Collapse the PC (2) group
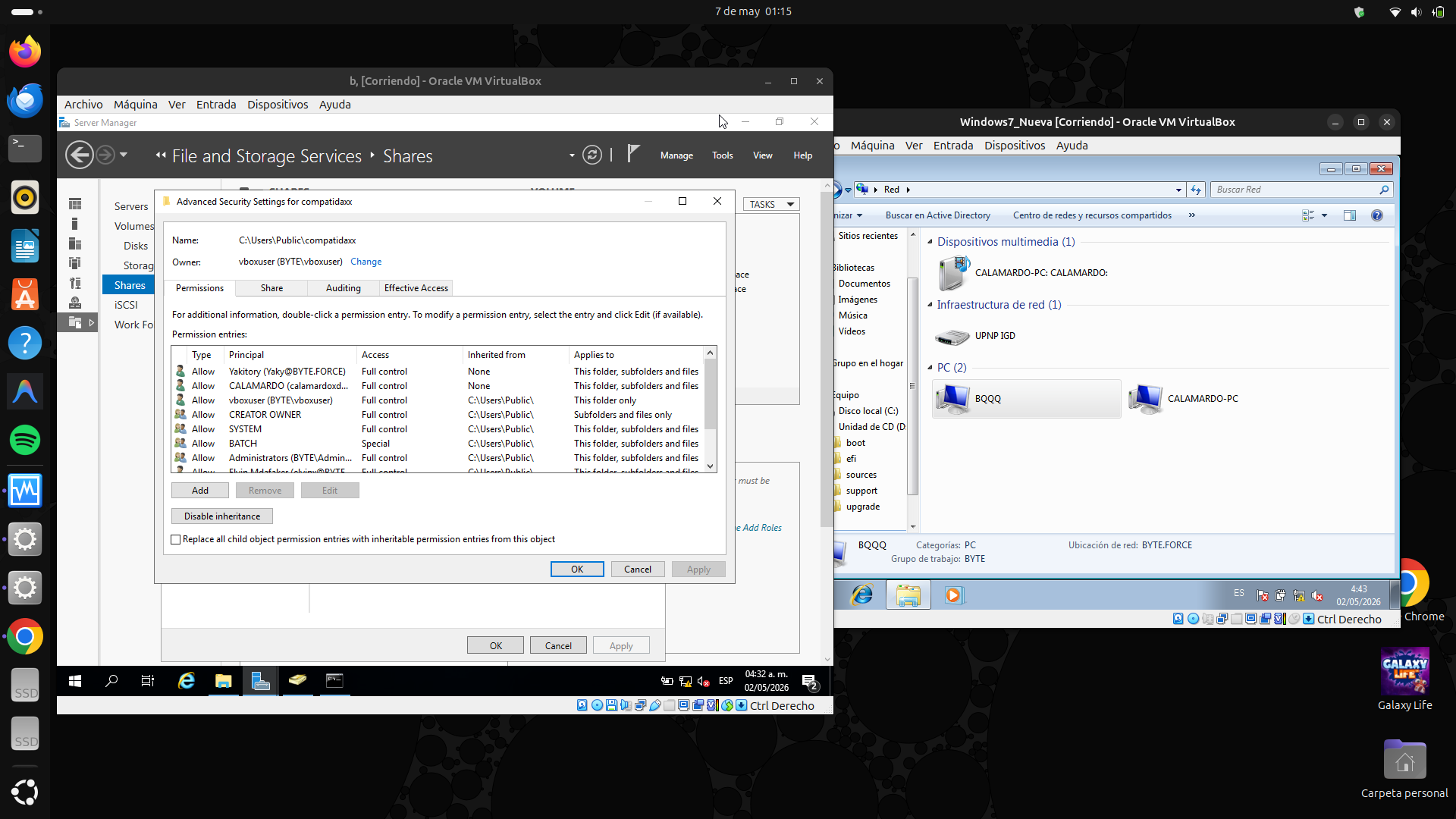The height and width of the screenshot is (819, 1456). pos(930,368)
